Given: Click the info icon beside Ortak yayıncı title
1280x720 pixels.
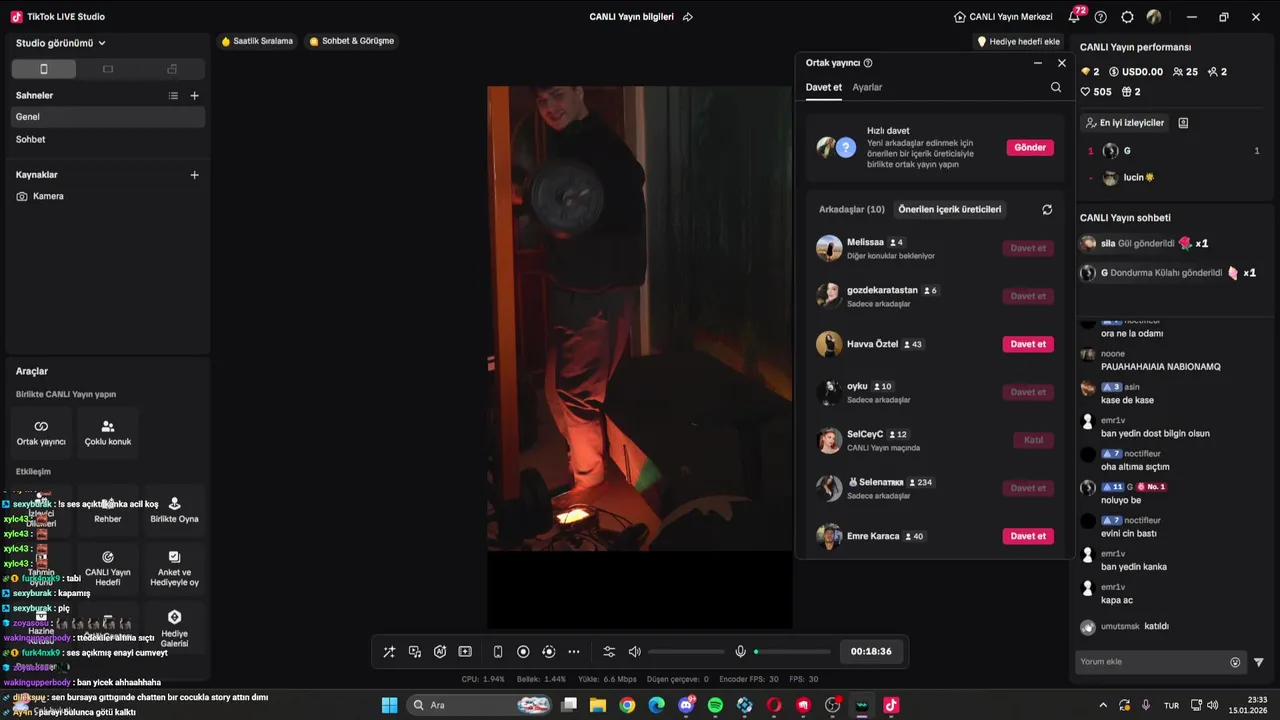Looking at the screenshot, I should coord(868,63).
